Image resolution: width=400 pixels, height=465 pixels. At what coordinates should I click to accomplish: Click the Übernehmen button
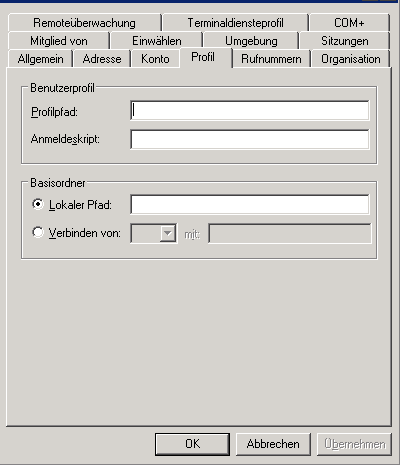354,444
